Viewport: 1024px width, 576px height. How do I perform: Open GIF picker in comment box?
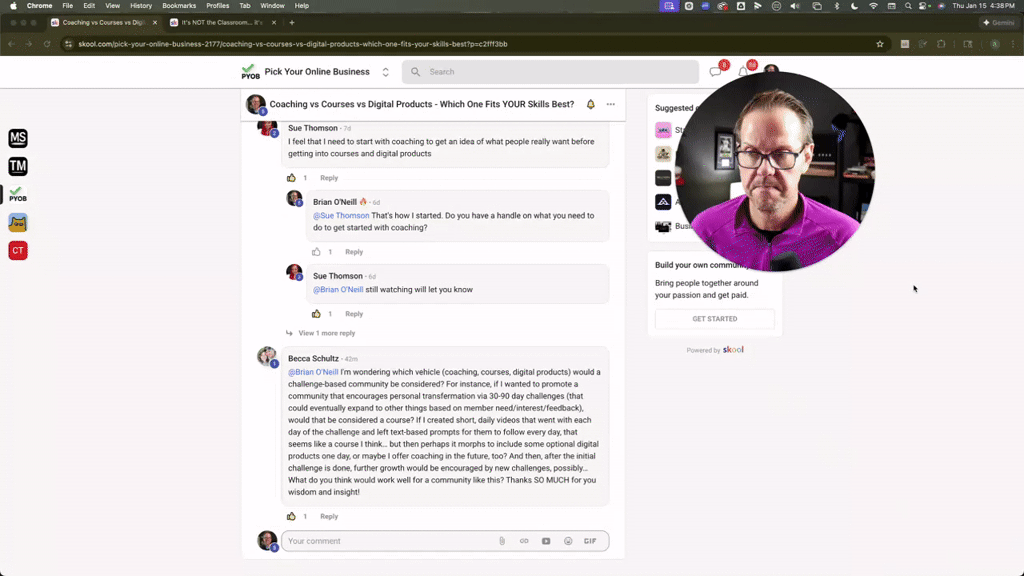click(x=590, y=541)
